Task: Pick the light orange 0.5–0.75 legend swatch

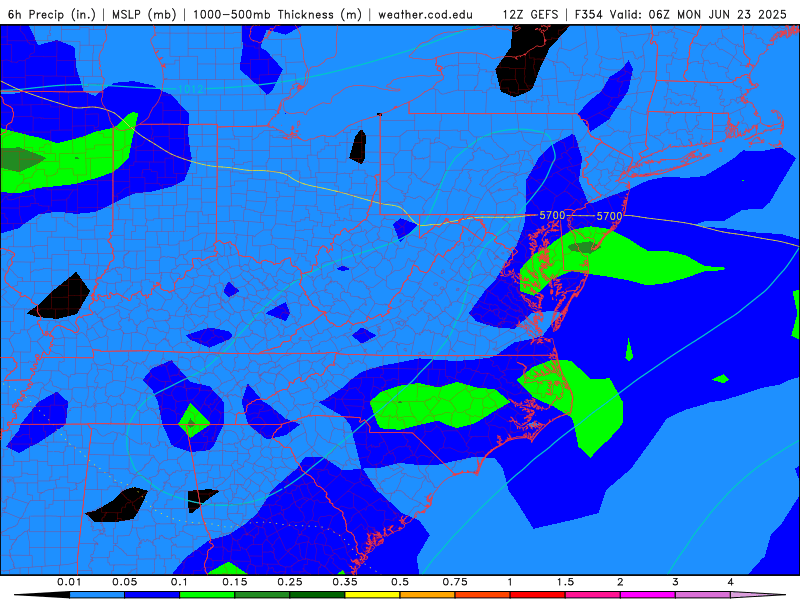Action: point(428,595)
